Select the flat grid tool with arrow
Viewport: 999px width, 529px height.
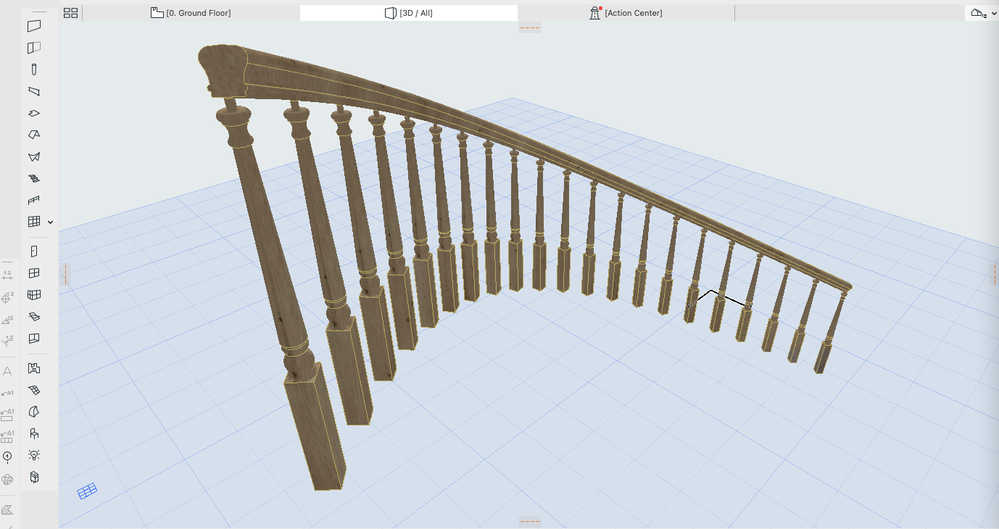[x=34, y=221]
